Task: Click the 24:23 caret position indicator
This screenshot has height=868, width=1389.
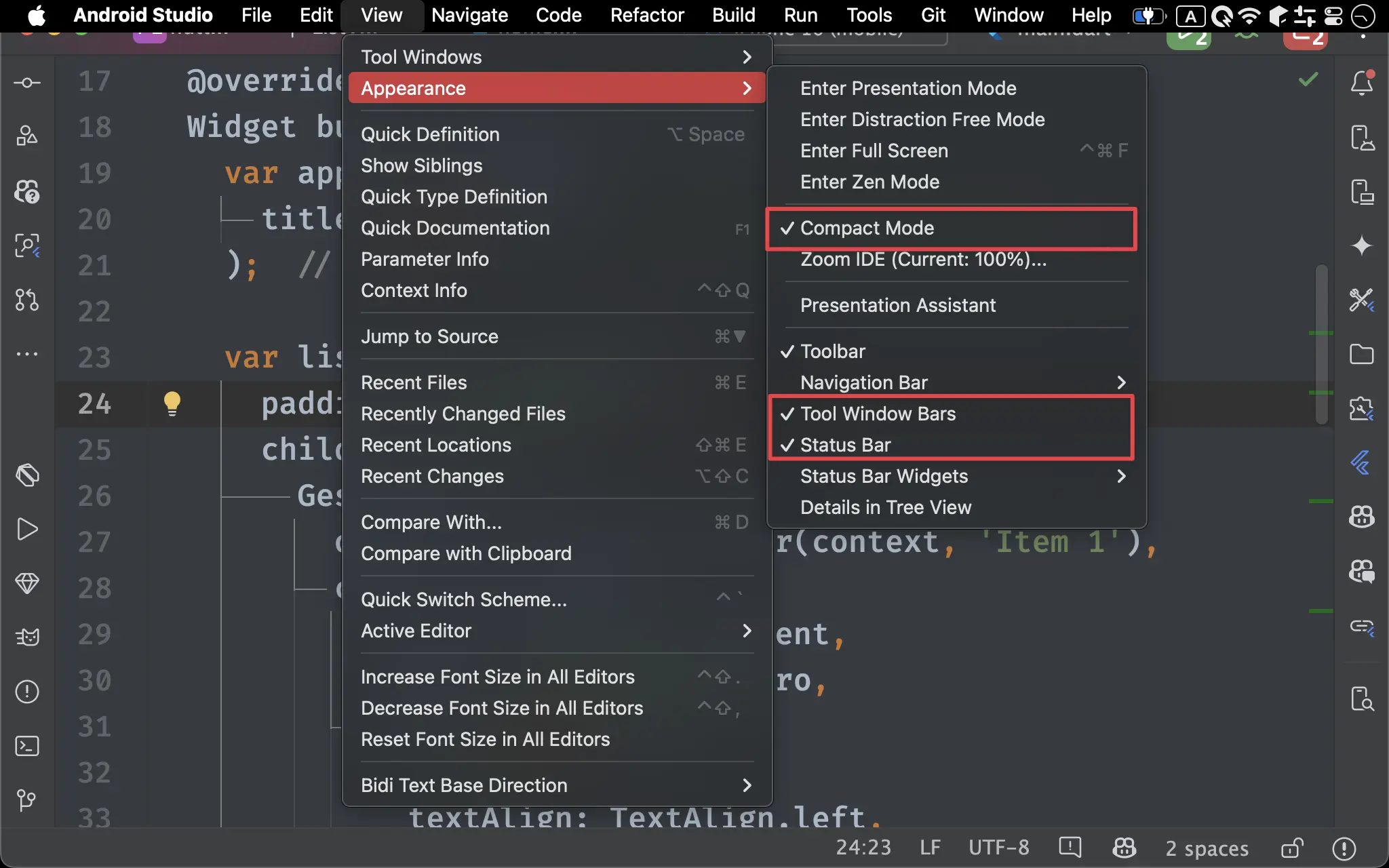Action: coord(863,848)
